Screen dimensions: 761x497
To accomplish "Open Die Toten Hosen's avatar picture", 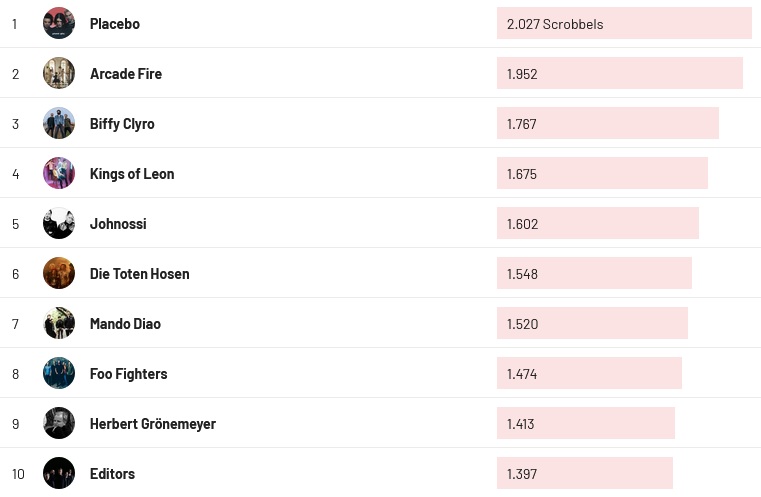I will point(59,273).
